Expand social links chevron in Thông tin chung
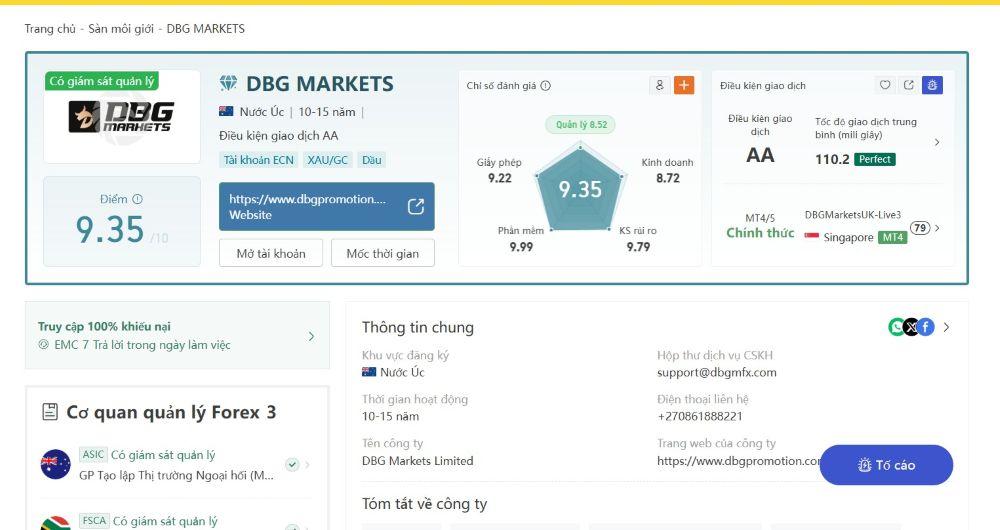Viewport: 1000px width, 530px height. coord(946,327)
